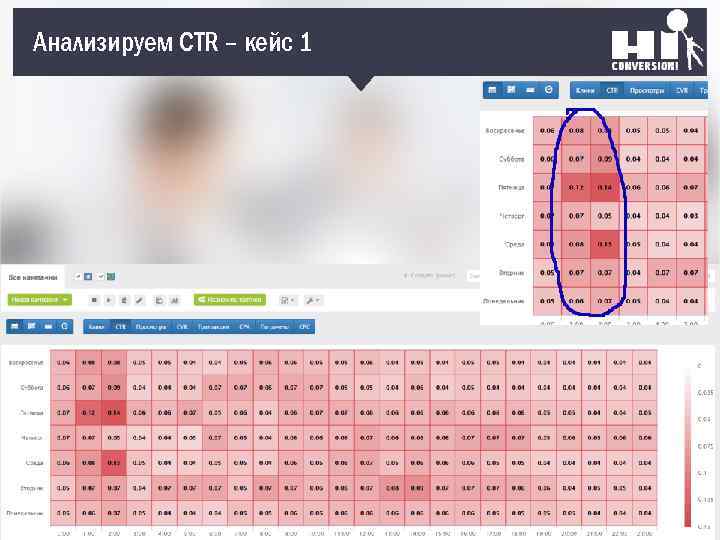The width and height of the screenshot is (720, 540).
Task: Click the 0.14 Friday cell in lower heatmap
Action: point(113,413)
